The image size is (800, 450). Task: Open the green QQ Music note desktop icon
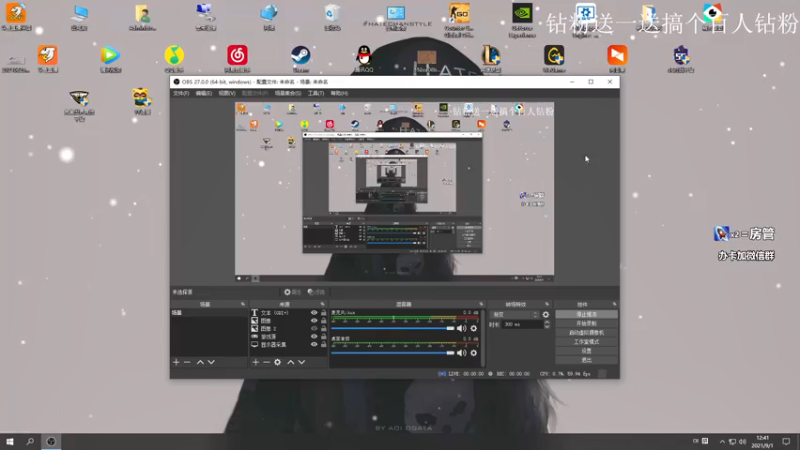coord(174,59)
